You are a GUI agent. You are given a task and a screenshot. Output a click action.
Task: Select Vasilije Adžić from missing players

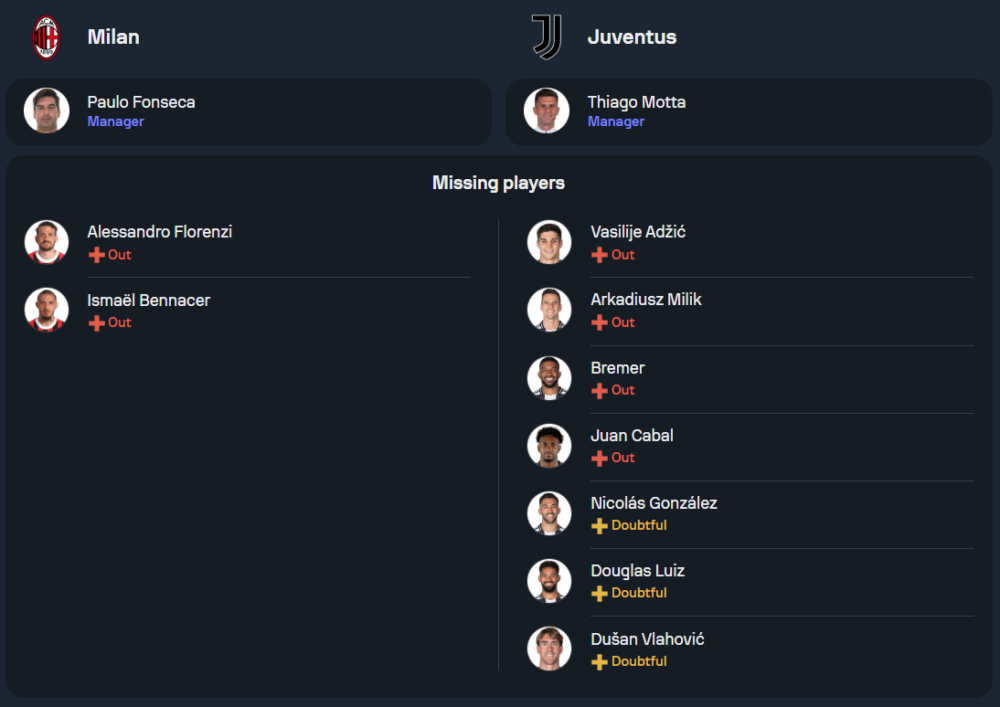coord(638,232)
